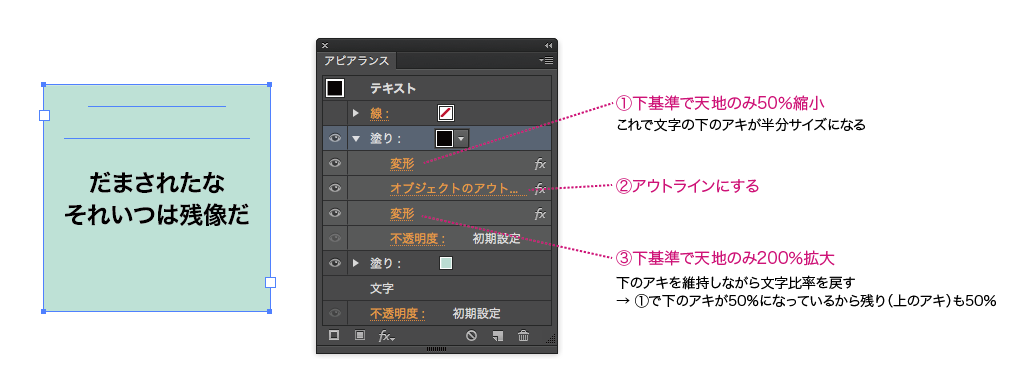
Task: Click the fx icon on the 変形 row above 不透明度
Action: tap(540, 213)
